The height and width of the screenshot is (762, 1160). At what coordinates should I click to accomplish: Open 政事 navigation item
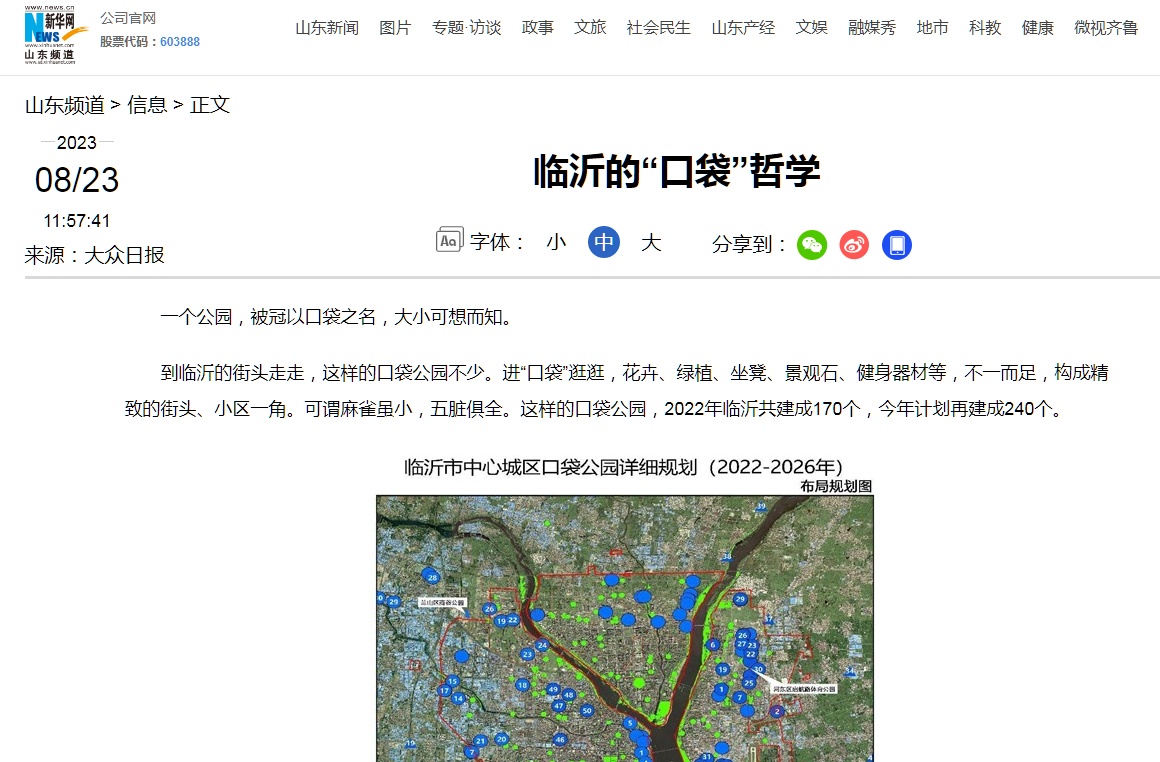(538, 28)
